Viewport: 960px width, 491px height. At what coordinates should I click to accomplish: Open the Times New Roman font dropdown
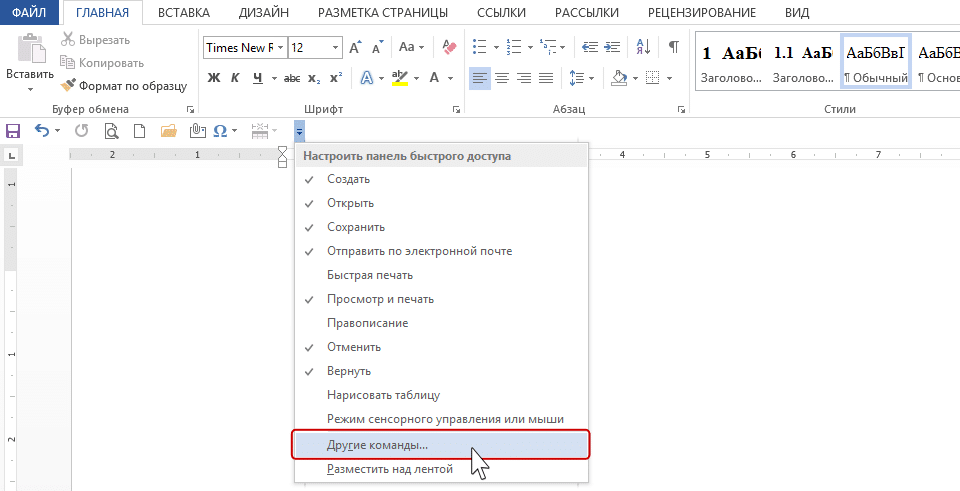click(x=279, y=47)
